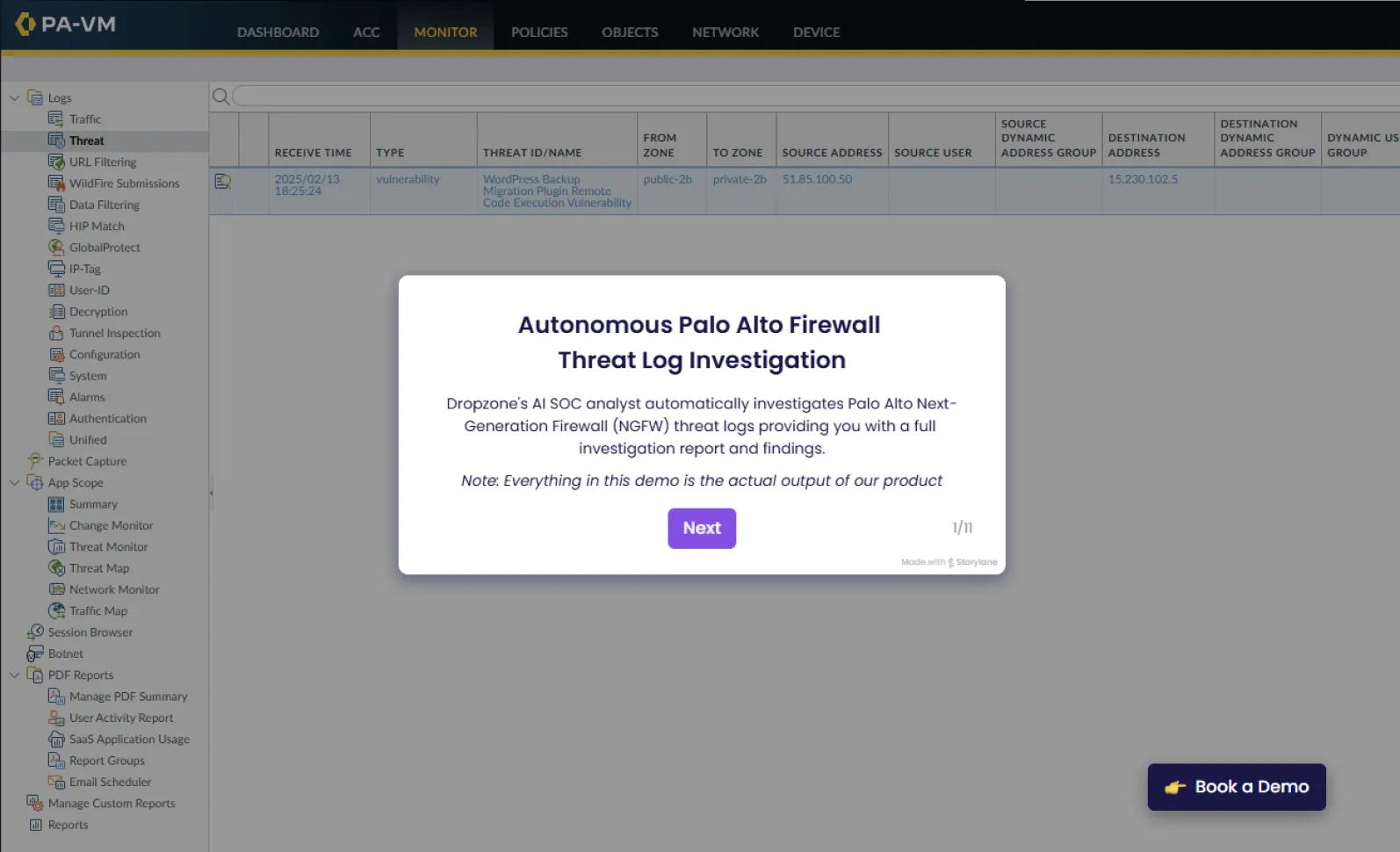Select Change Monitor in sidebar
This screenshot has height=852, width=1400.
[111, 525]
